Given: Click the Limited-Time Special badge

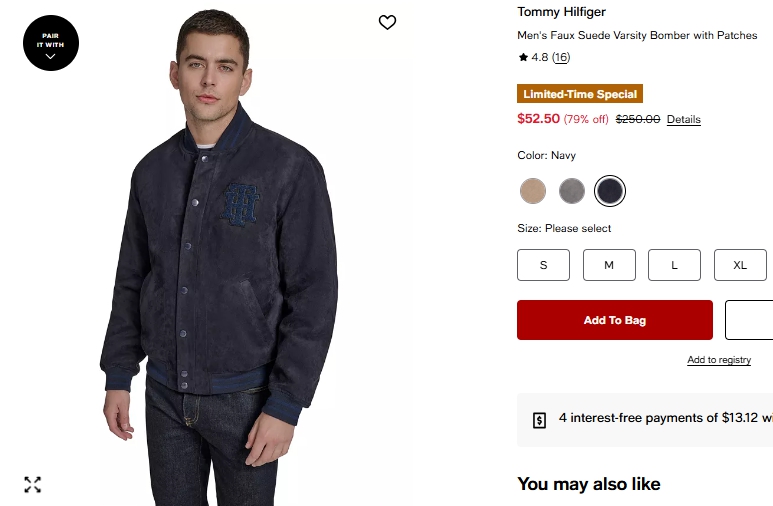Looking at the screenshot, I should point(580,94).
